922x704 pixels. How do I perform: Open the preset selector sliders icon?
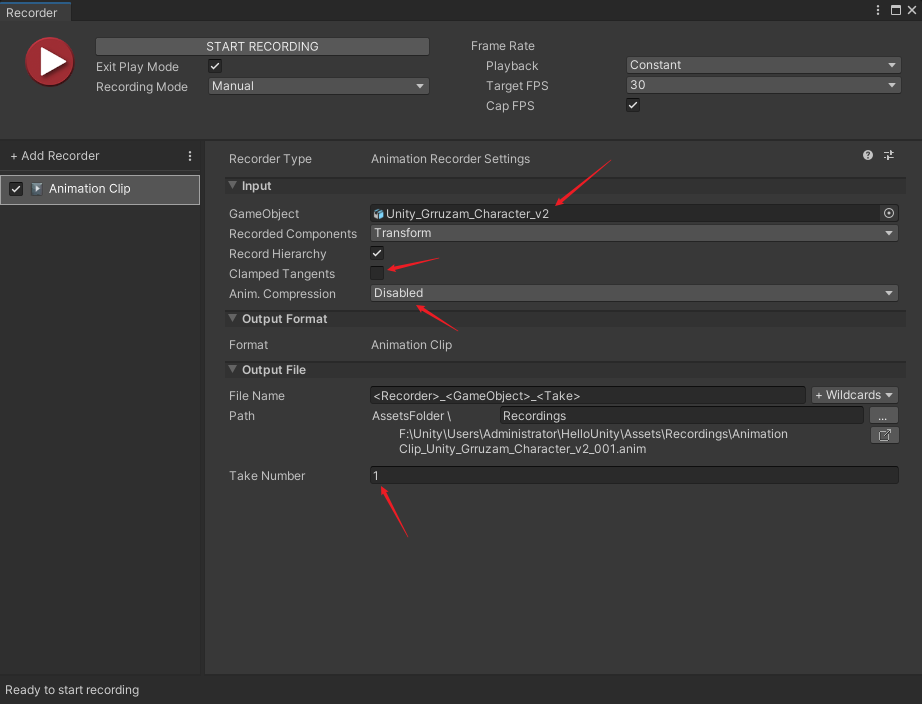(888, 155)
